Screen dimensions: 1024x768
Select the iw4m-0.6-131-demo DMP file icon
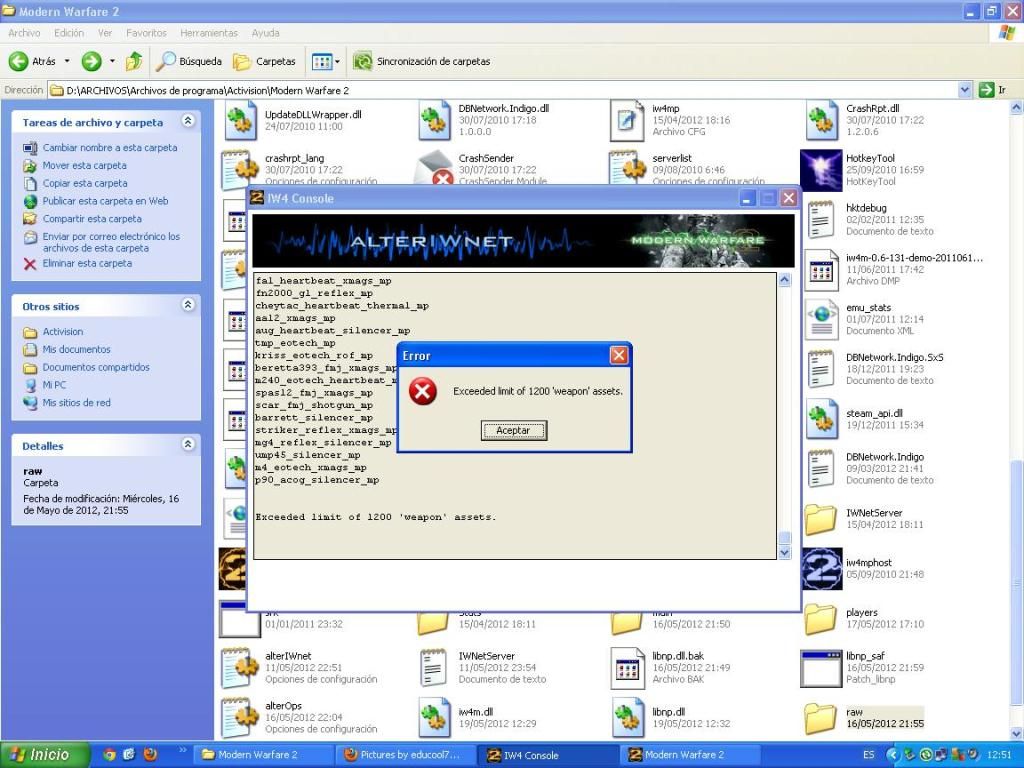tap(822, 270)
